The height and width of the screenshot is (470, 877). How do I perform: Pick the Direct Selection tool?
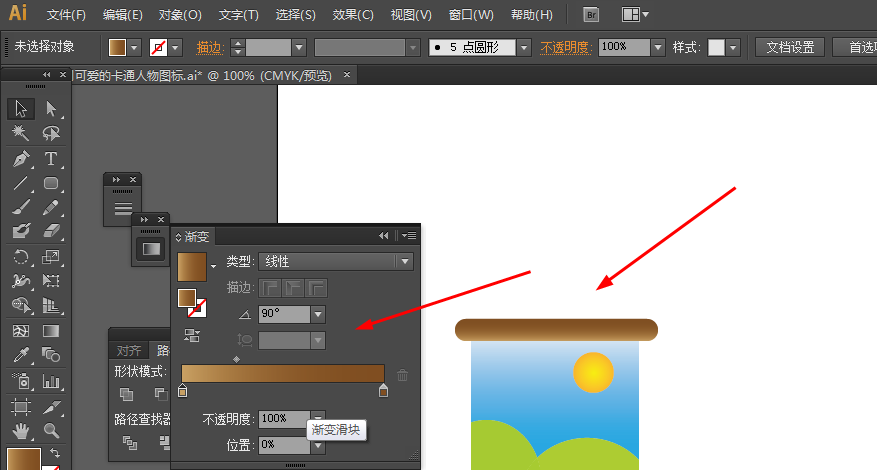[51, 109]
